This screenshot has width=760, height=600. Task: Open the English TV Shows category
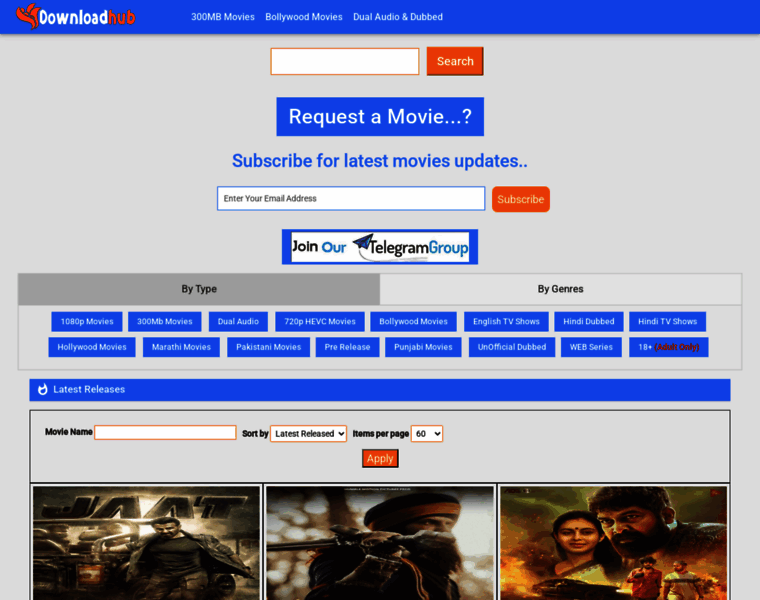[507, 321]
